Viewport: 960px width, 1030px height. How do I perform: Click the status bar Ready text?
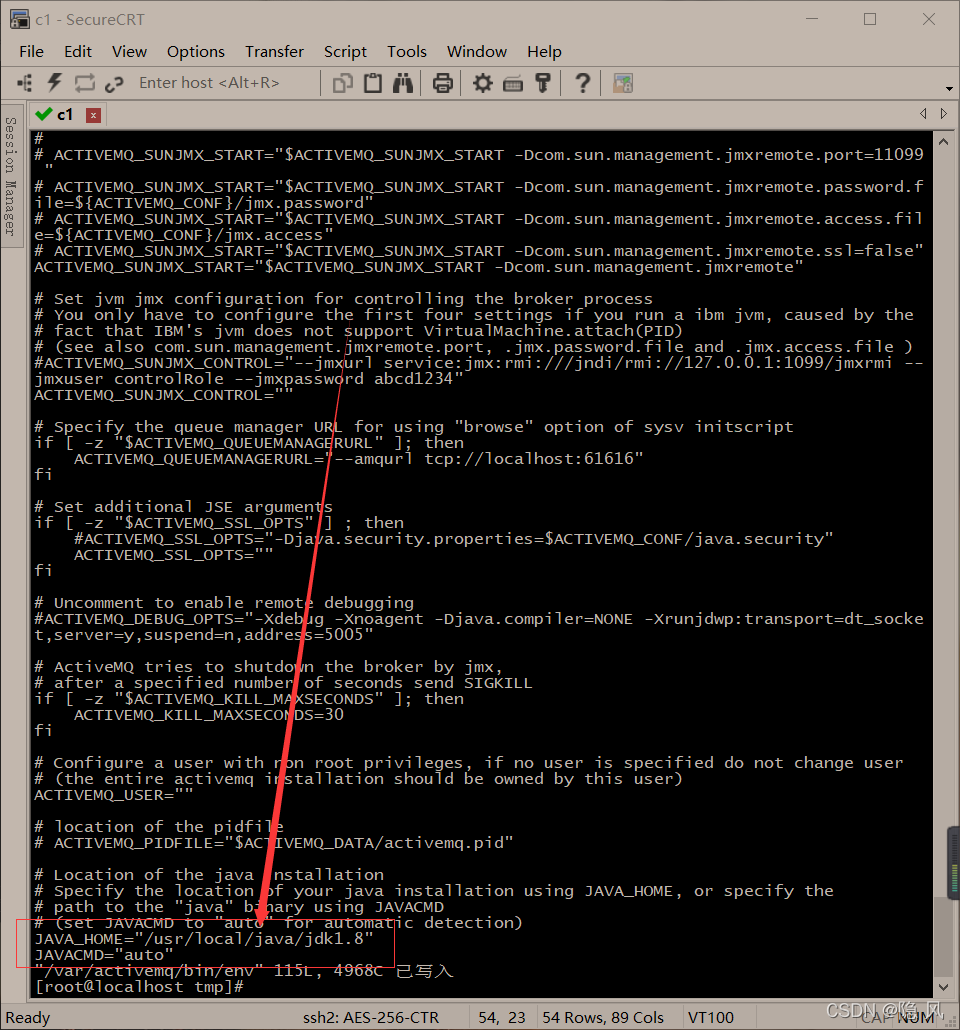click(28, 1018)
